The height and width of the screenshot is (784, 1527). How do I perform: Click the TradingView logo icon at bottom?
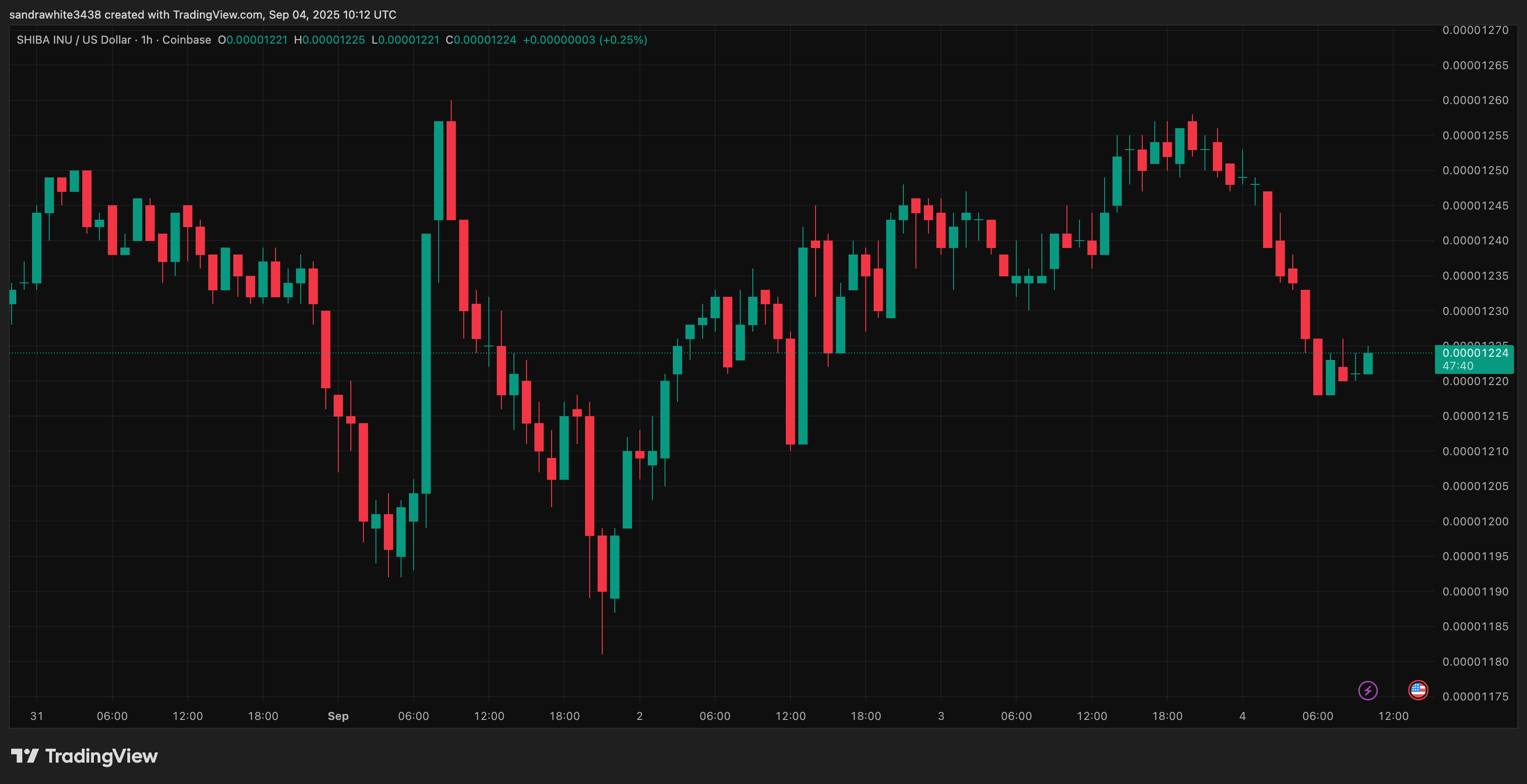(x=25, y=756)
